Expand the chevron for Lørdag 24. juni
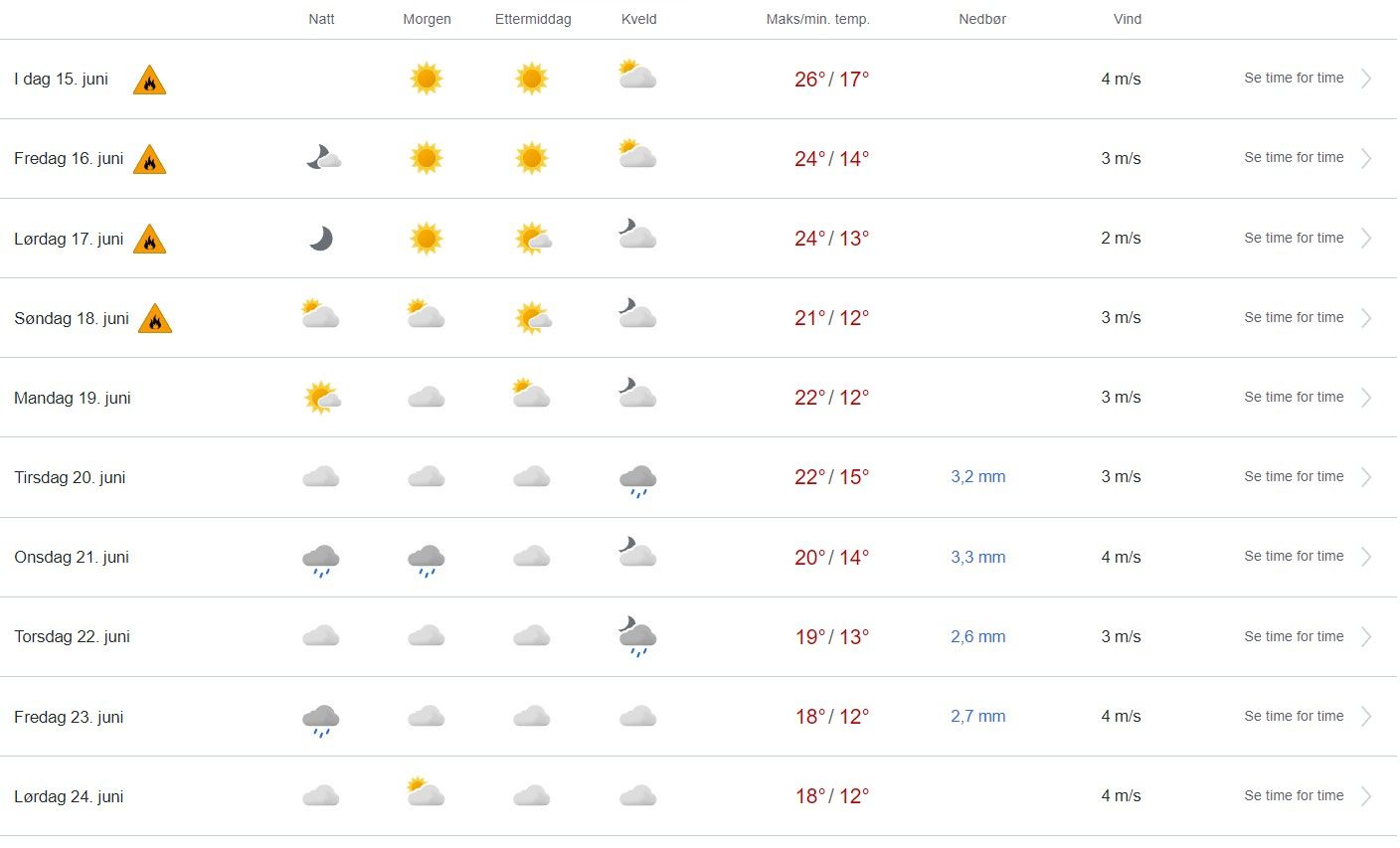 [x=1366, y=796]
